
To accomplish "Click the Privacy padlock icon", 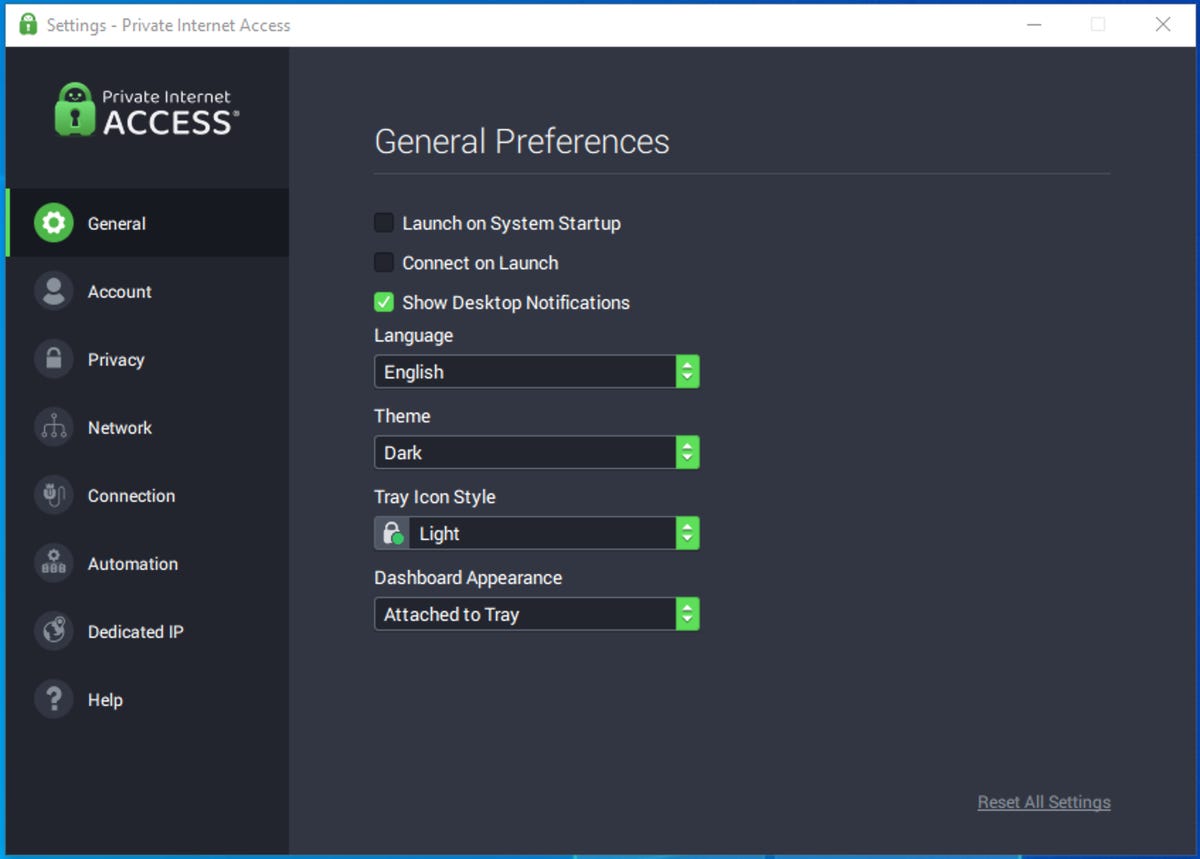I will (x=53, y=359).
